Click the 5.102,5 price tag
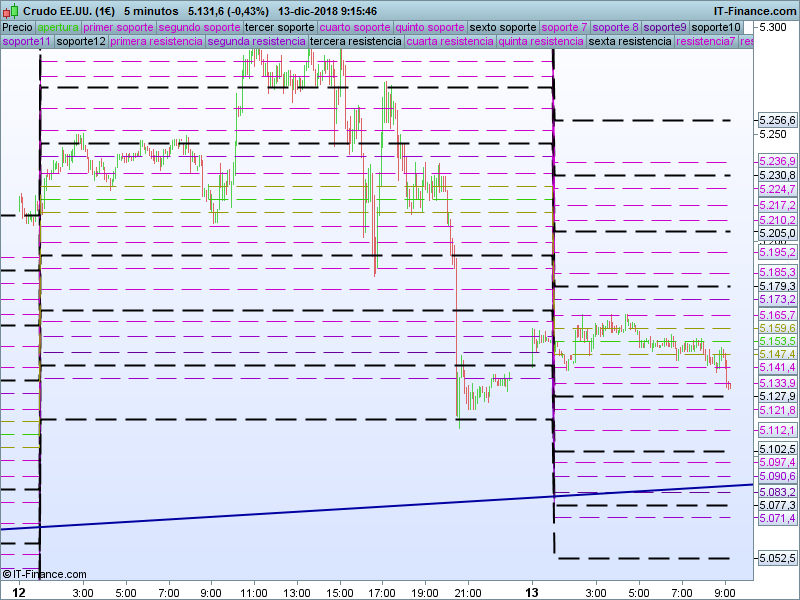The image size is (800, 600). [x=777, y=449]
